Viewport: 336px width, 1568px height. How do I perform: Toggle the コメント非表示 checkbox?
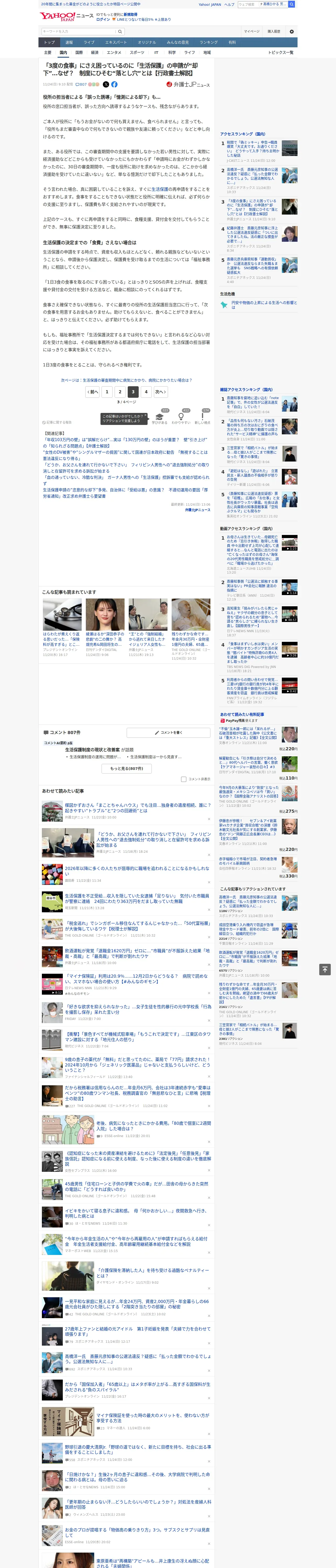[183, 779]
